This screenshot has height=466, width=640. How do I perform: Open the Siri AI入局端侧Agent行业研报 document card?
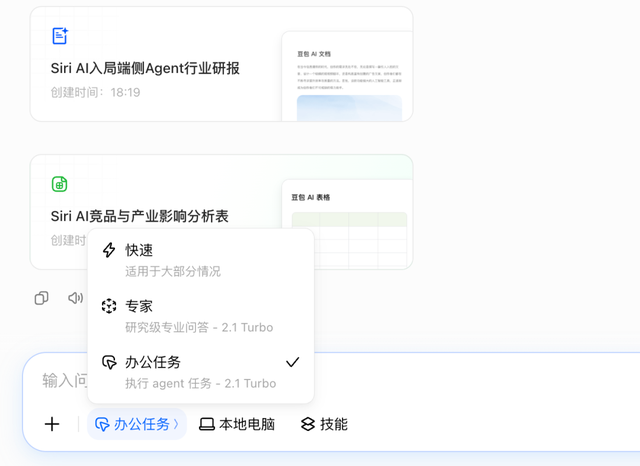coord(221,64)
